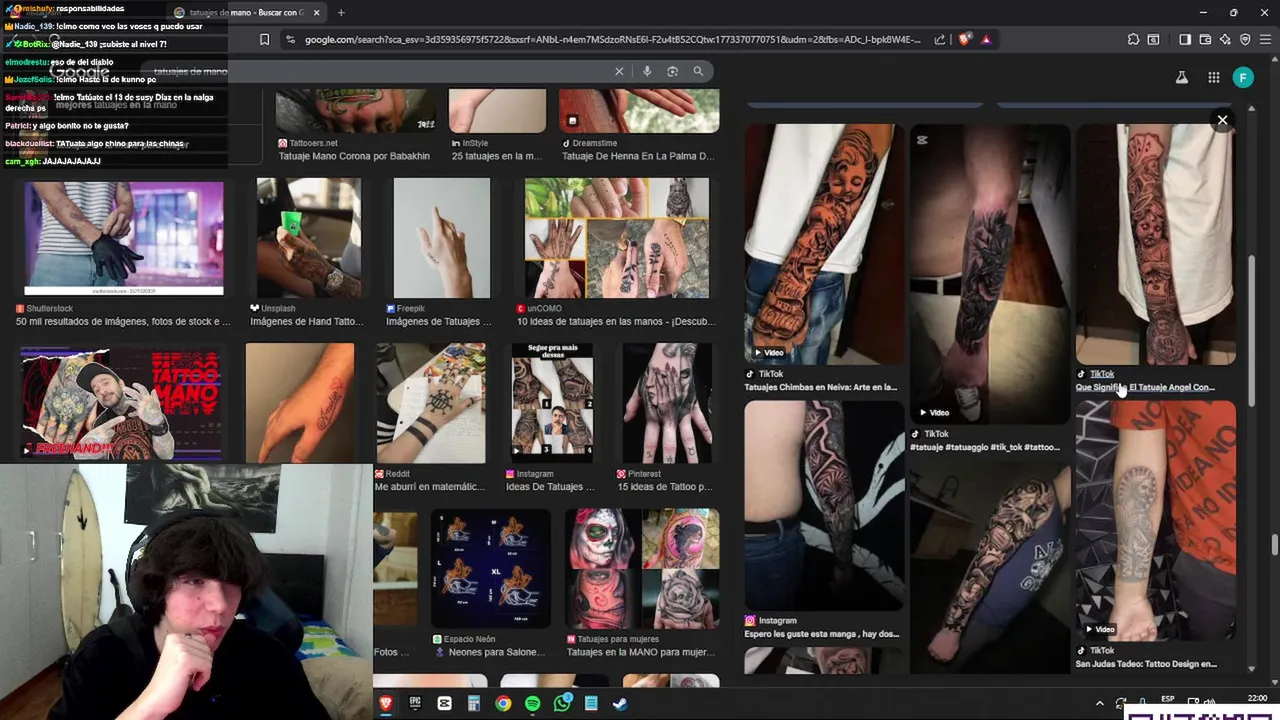
Task: Open Dreamstime 'Tatuaje De Henna' result
Action: tap(638, 156)
